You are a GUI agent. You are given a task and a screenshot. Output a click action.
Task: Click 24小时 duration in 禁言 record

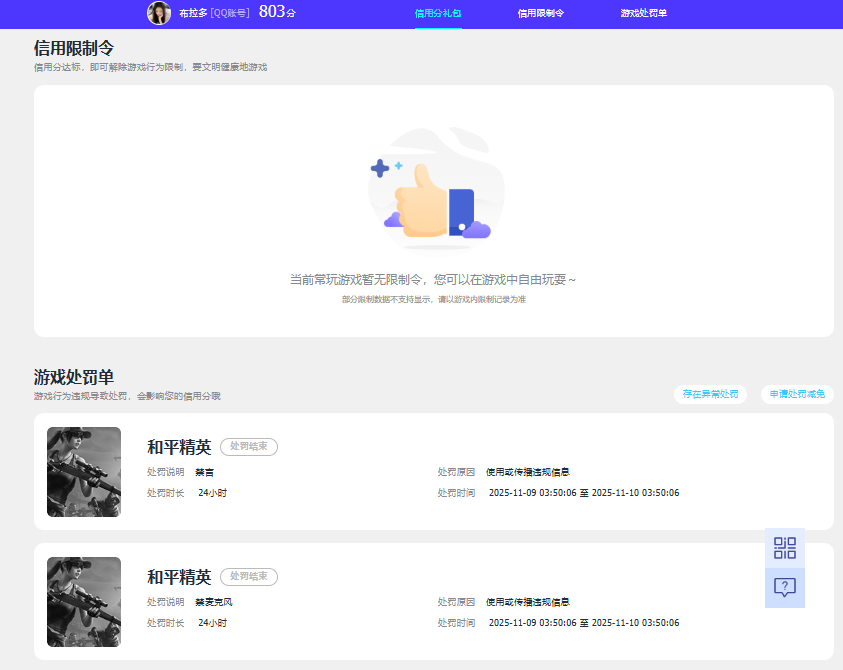[x=212, y=493]
